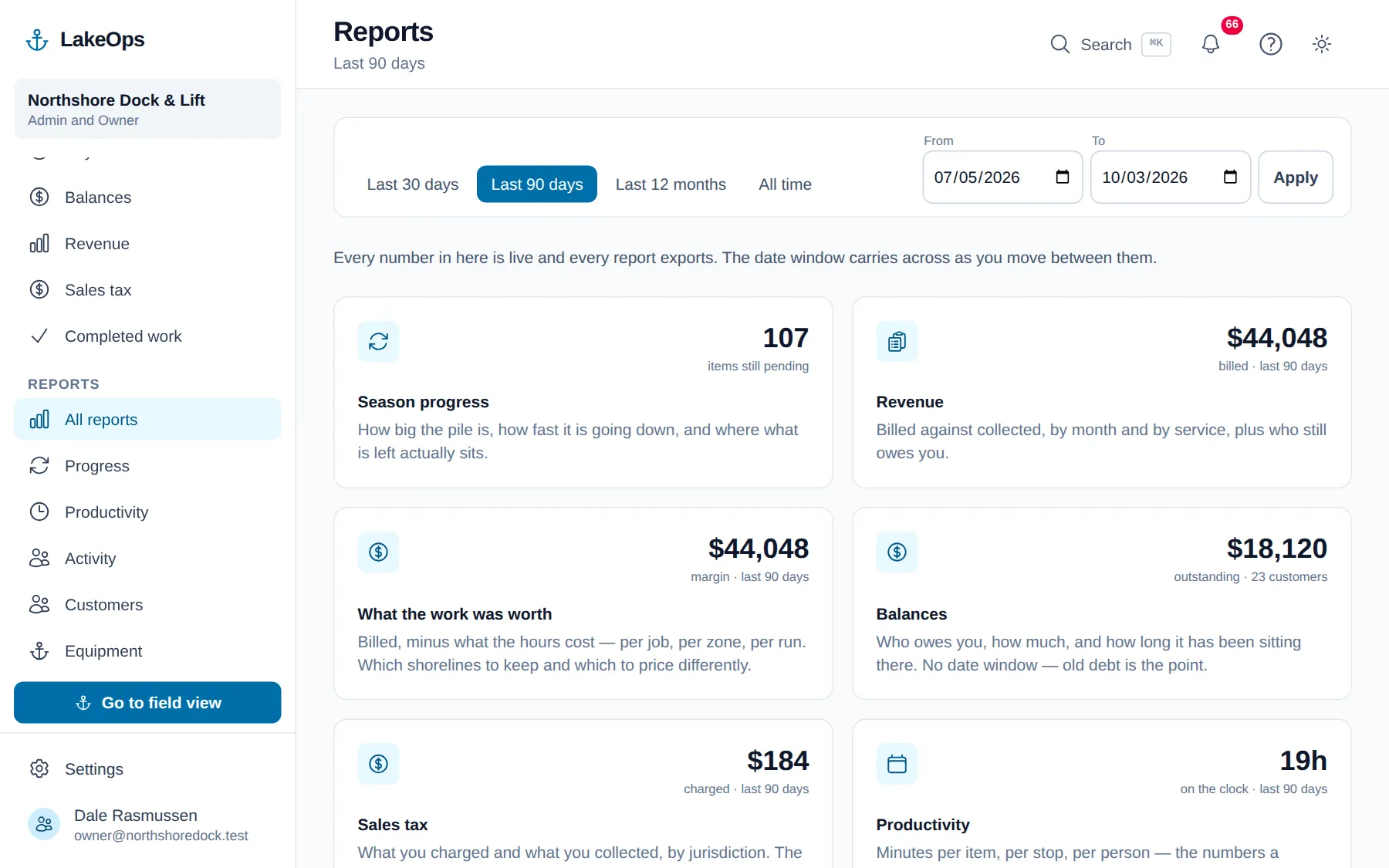
Task: Open Progress in the sidebar
Action: tap(147, 466)
